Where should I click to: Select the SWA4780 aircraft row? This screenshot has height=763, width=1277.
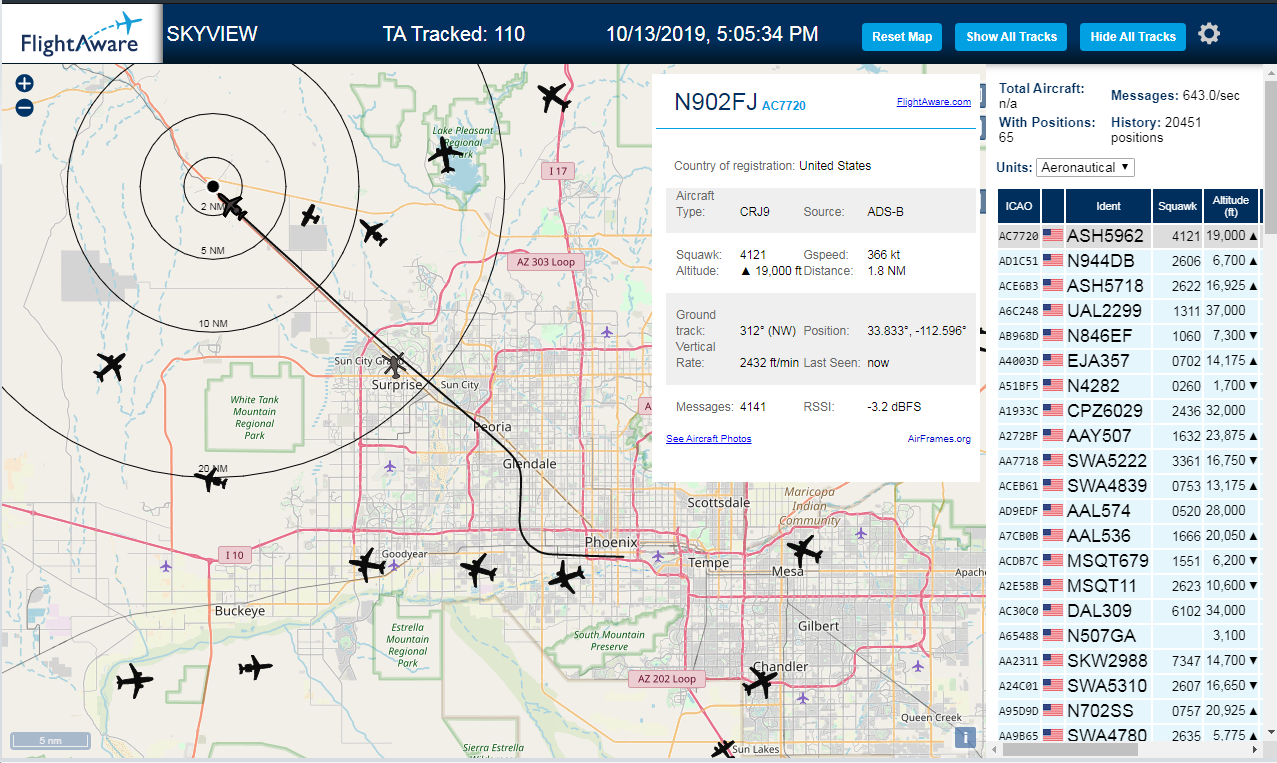[1129, 735]
